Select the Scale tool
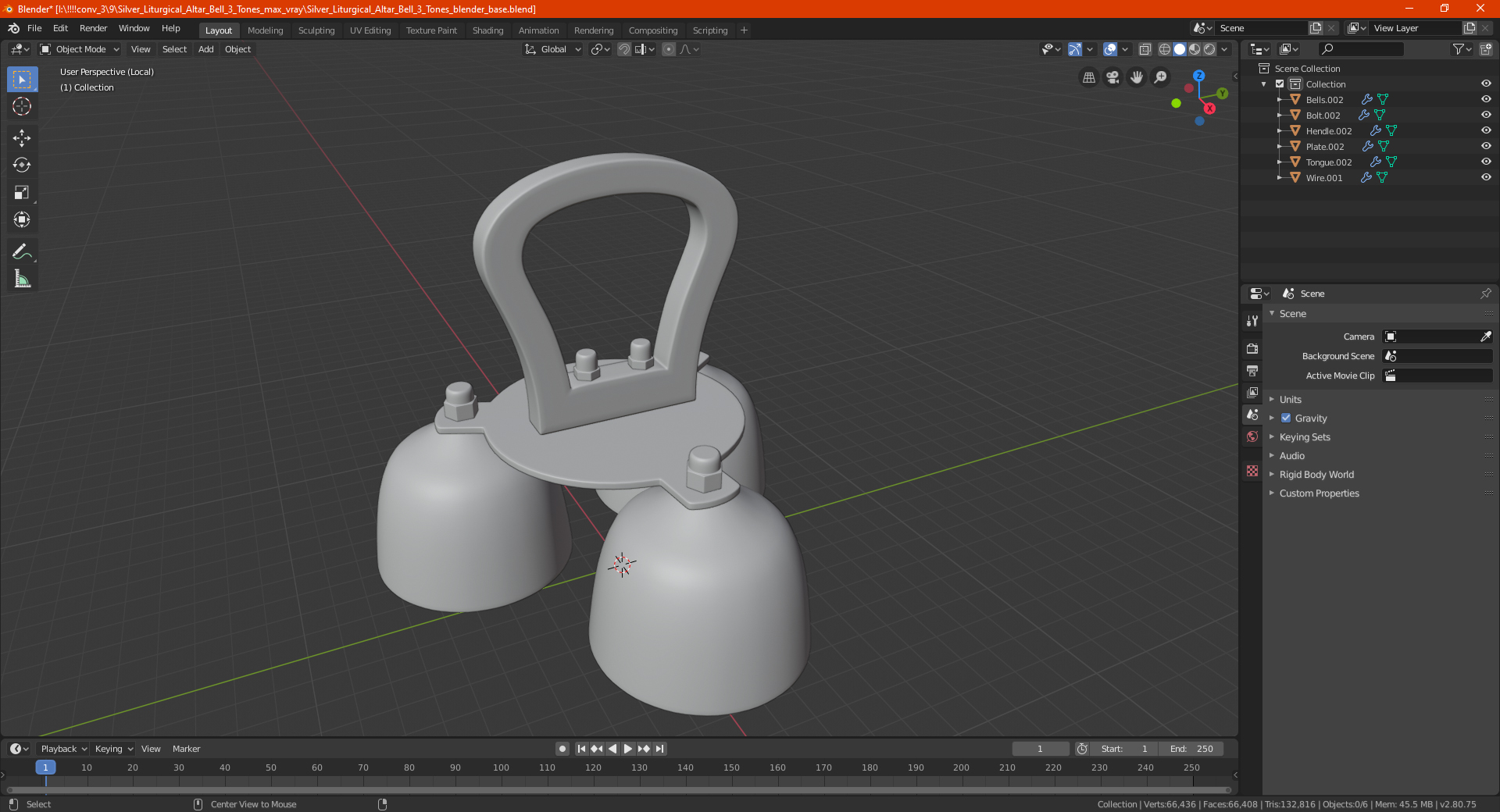Viewport: 1500px width, 812px height. (22, 193)
